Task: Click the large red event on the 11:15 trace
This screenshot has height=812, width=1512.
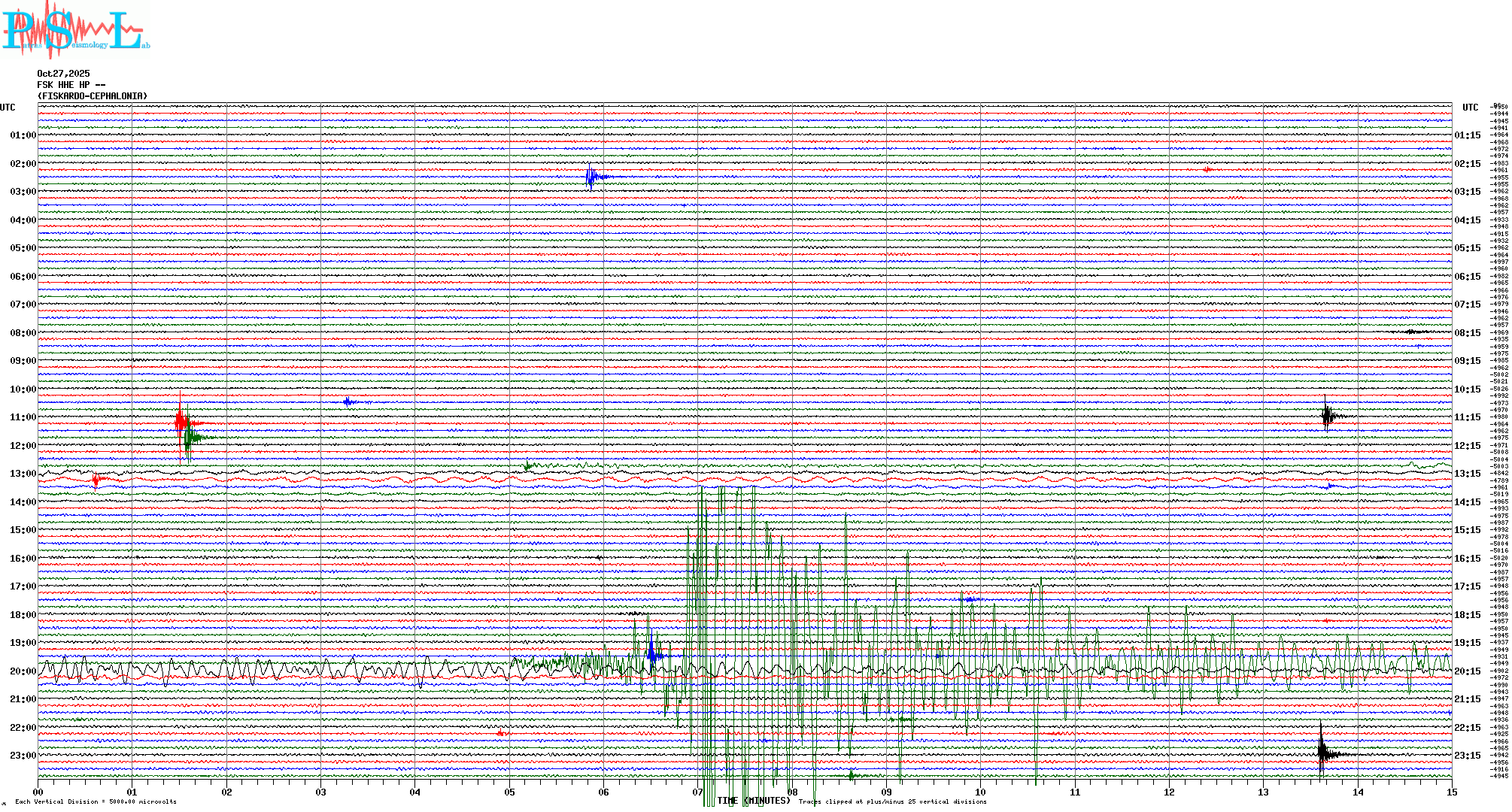Action: (181, 423)
